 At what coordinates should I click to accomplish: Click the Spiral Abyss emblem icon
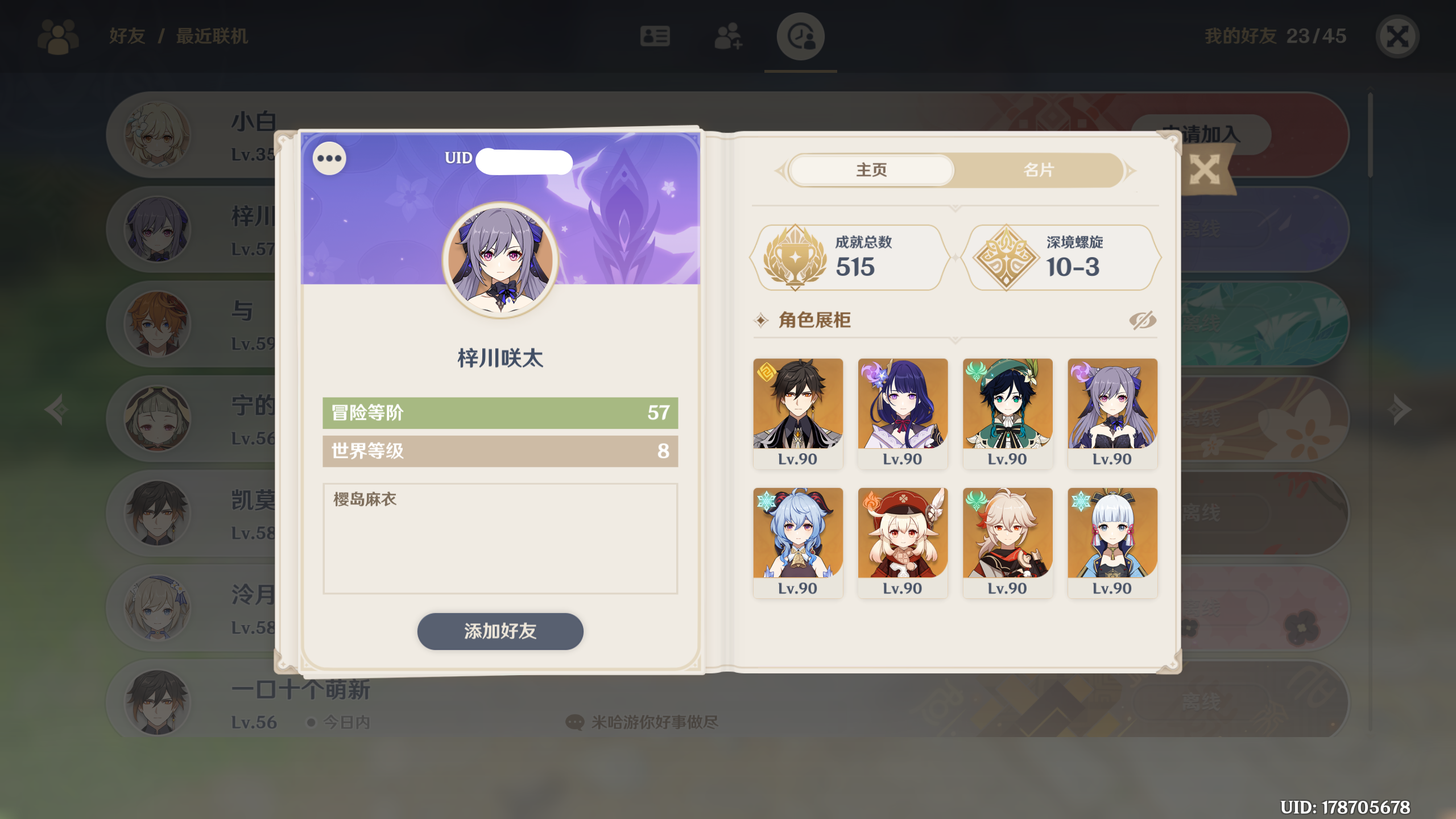[1006, 257]
